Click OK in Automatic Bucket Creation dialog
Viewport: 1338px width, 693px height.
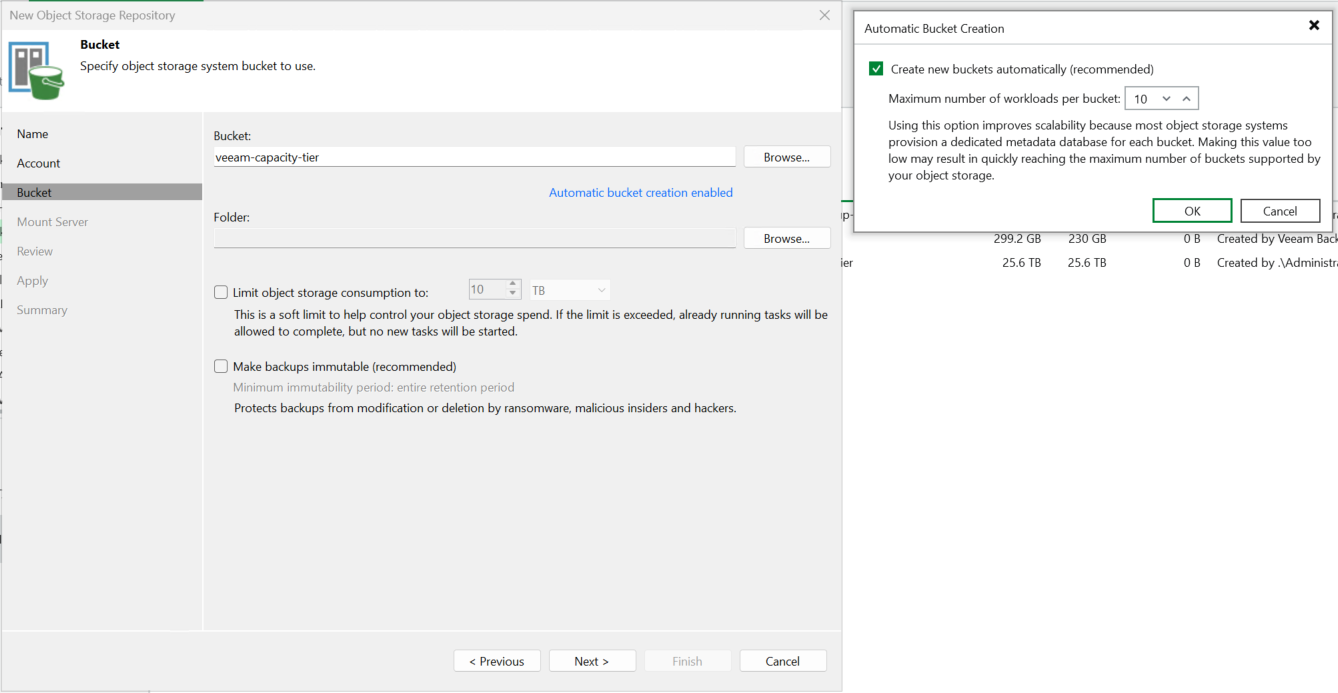tap(1192, 211)
